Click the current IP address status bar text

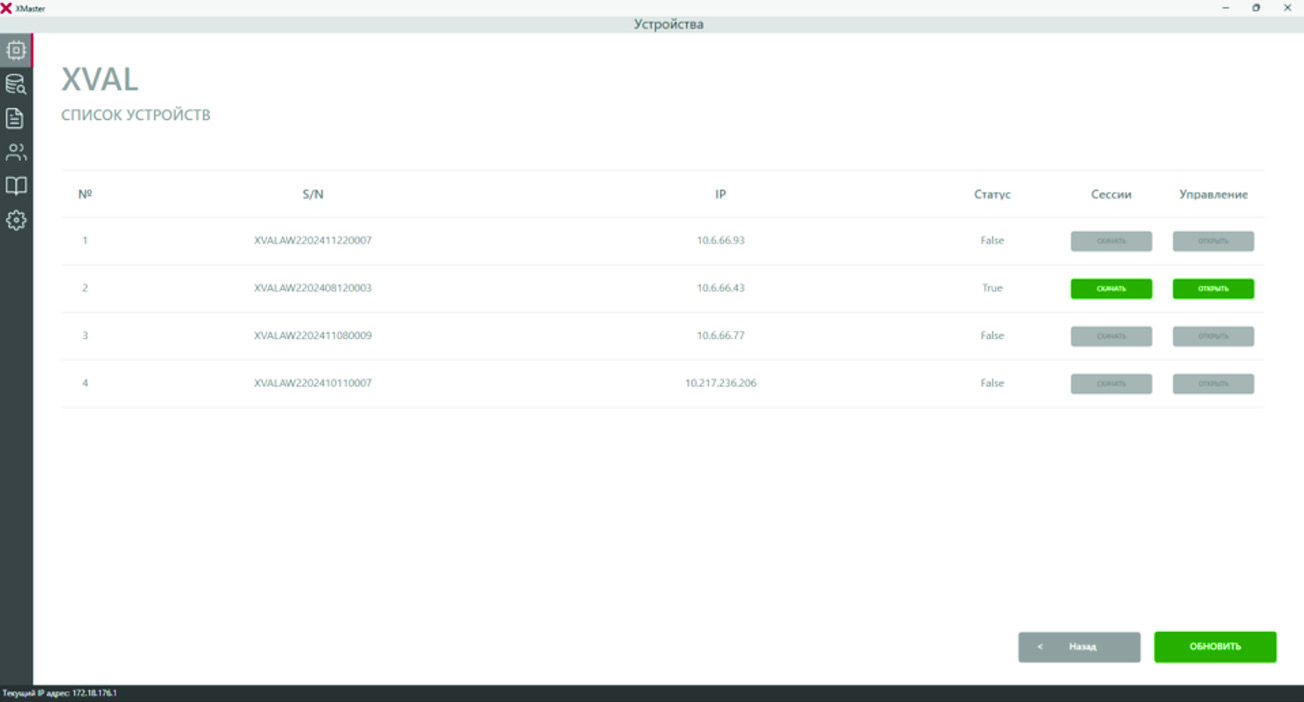(x=60, y=693)
